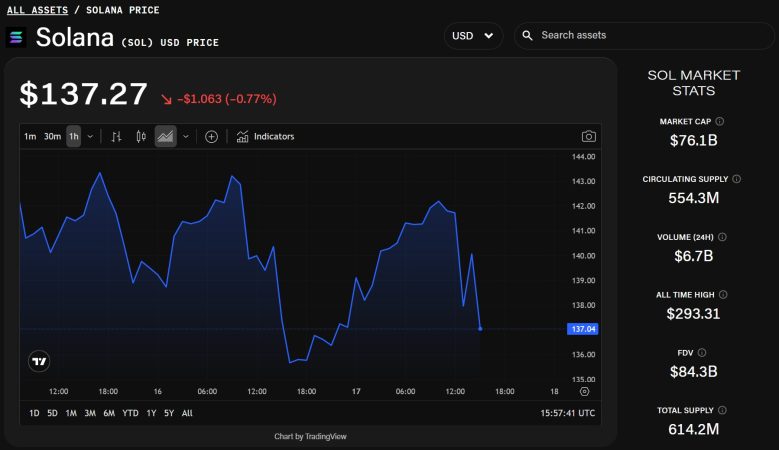The image size is (779, 450).
Task: Expand the time interval dropdown arrow
Action: coord(90,136)
